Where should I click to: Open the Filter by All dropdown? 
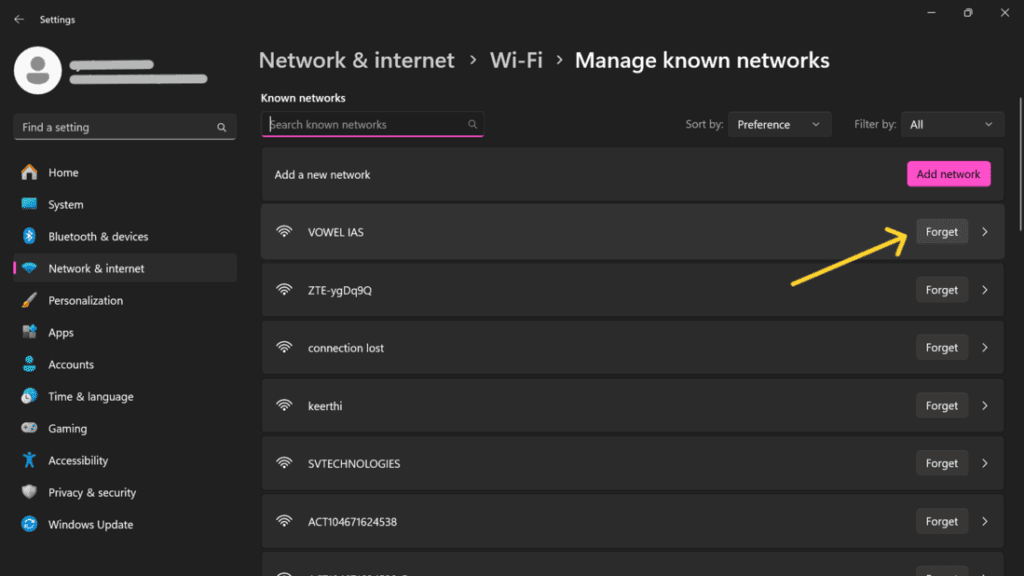(952, 125)
